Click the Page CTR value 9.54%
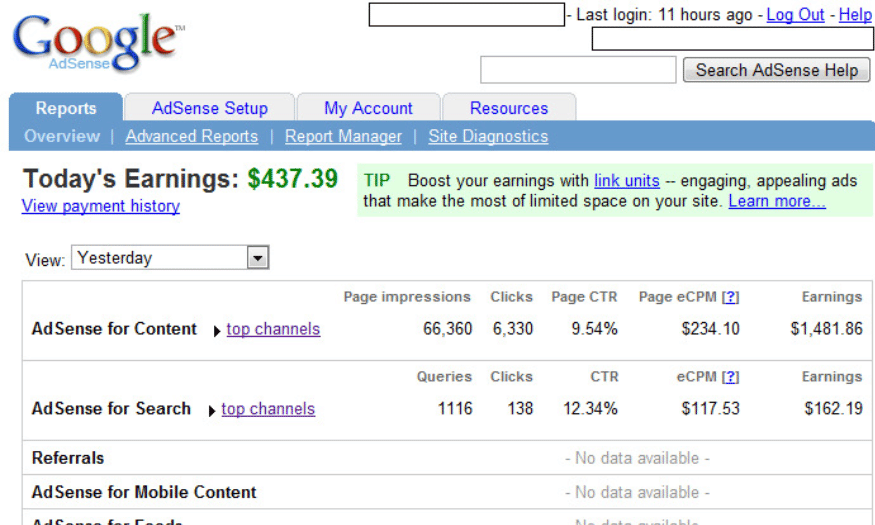This screenshot has width=875, height=525. pyautogui.click(x=594, y=329)
